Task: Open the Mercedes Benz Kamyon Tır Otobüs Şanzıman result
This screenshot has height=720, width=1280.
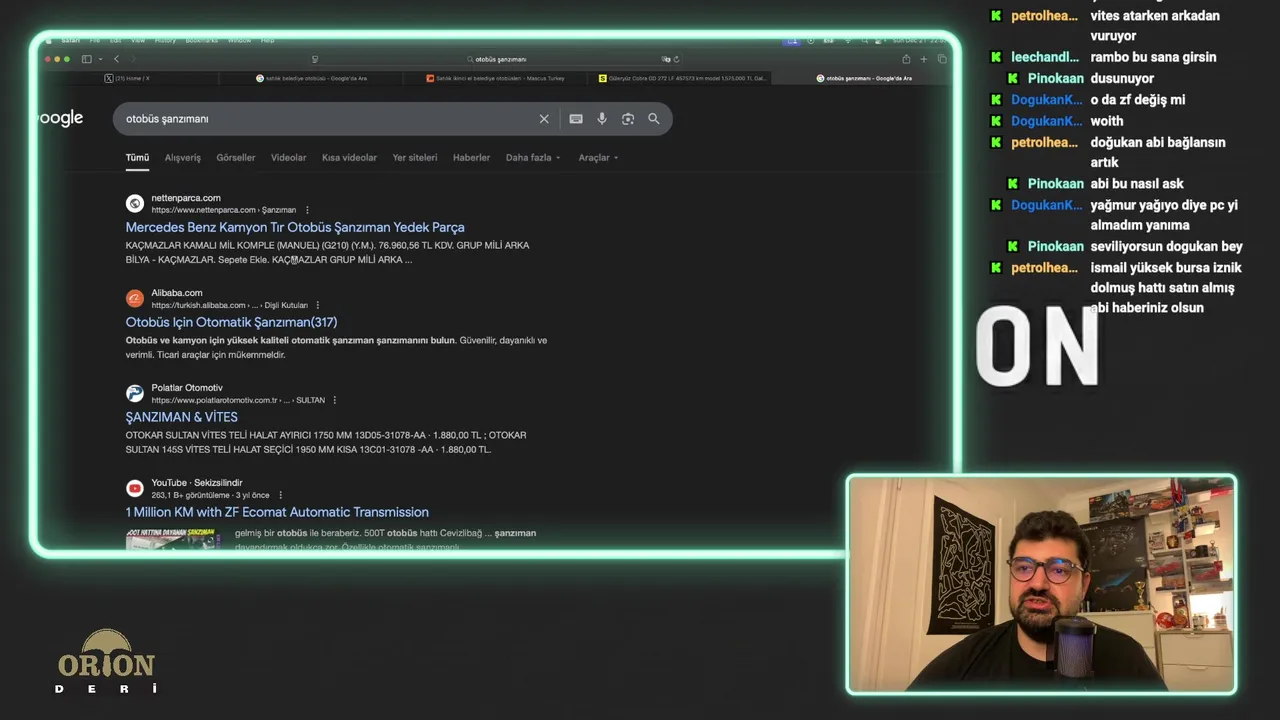Action: click(295, 227)
